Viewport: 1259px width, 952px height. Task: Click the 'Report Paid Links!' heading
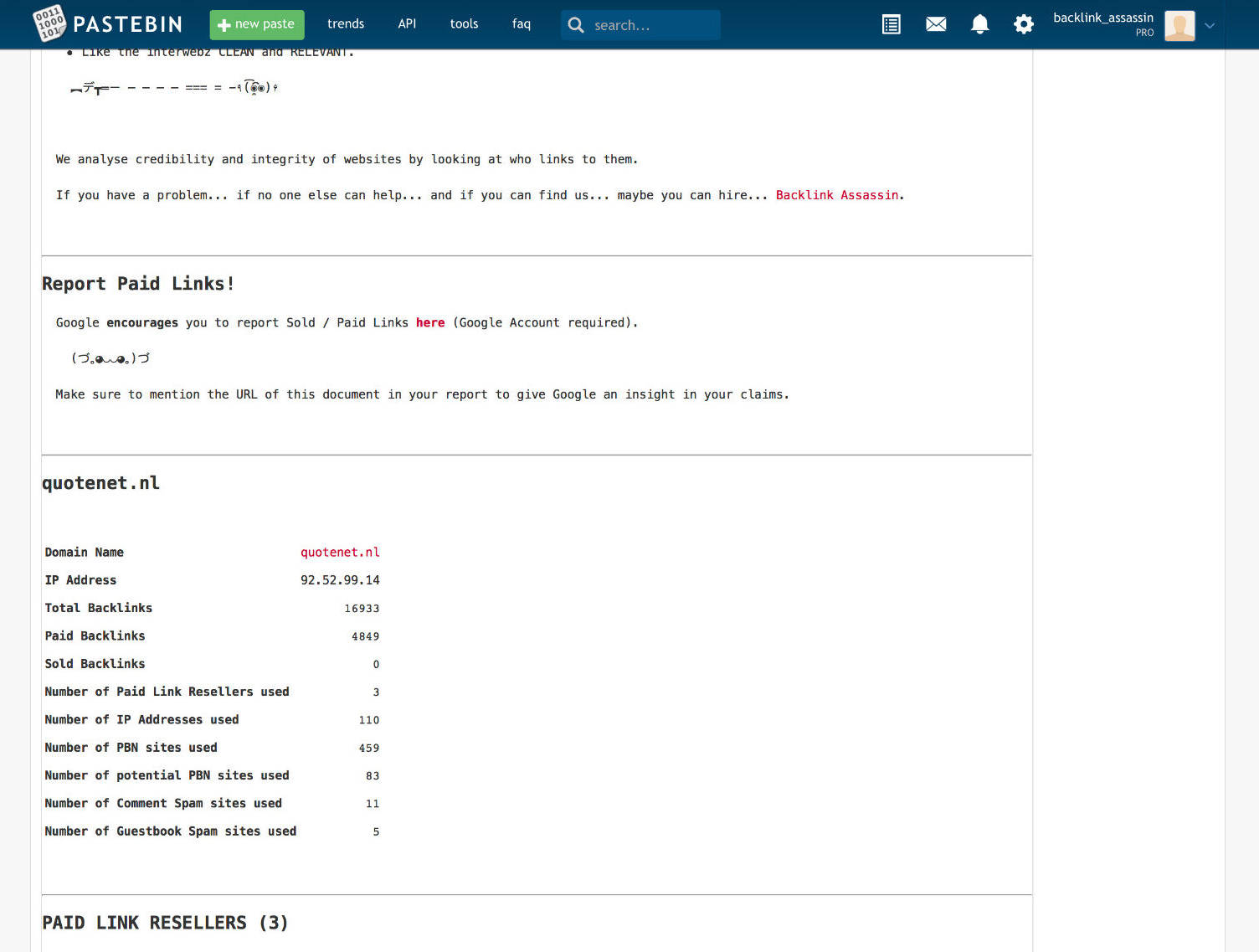(138, 284)
